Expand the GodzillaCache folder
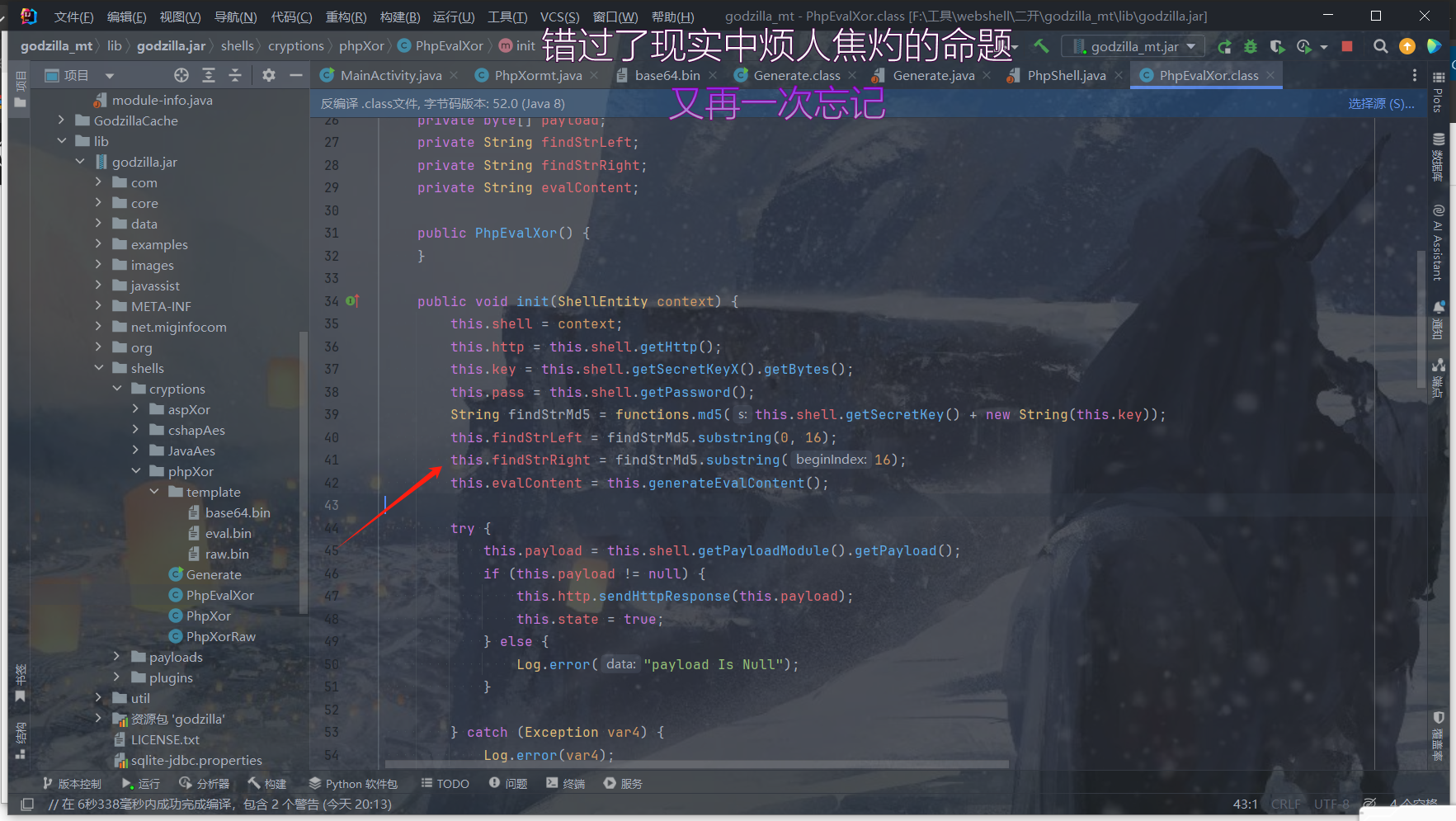Viewport: 1456px width, 821px height. coord(61,120)
